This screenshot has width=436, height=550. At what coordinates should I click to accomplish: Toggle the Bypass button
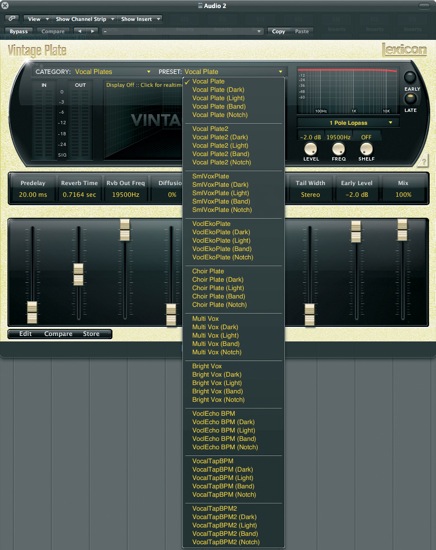coord(19,32)
